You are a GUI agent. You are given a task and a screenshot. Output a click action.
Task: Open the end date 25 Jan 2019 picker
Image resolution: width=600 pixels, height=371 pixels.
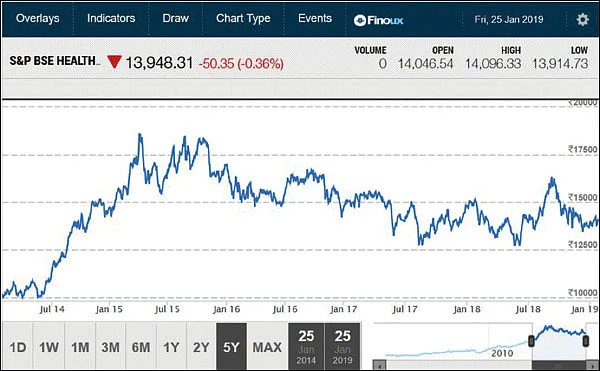(x=342, y=347)
